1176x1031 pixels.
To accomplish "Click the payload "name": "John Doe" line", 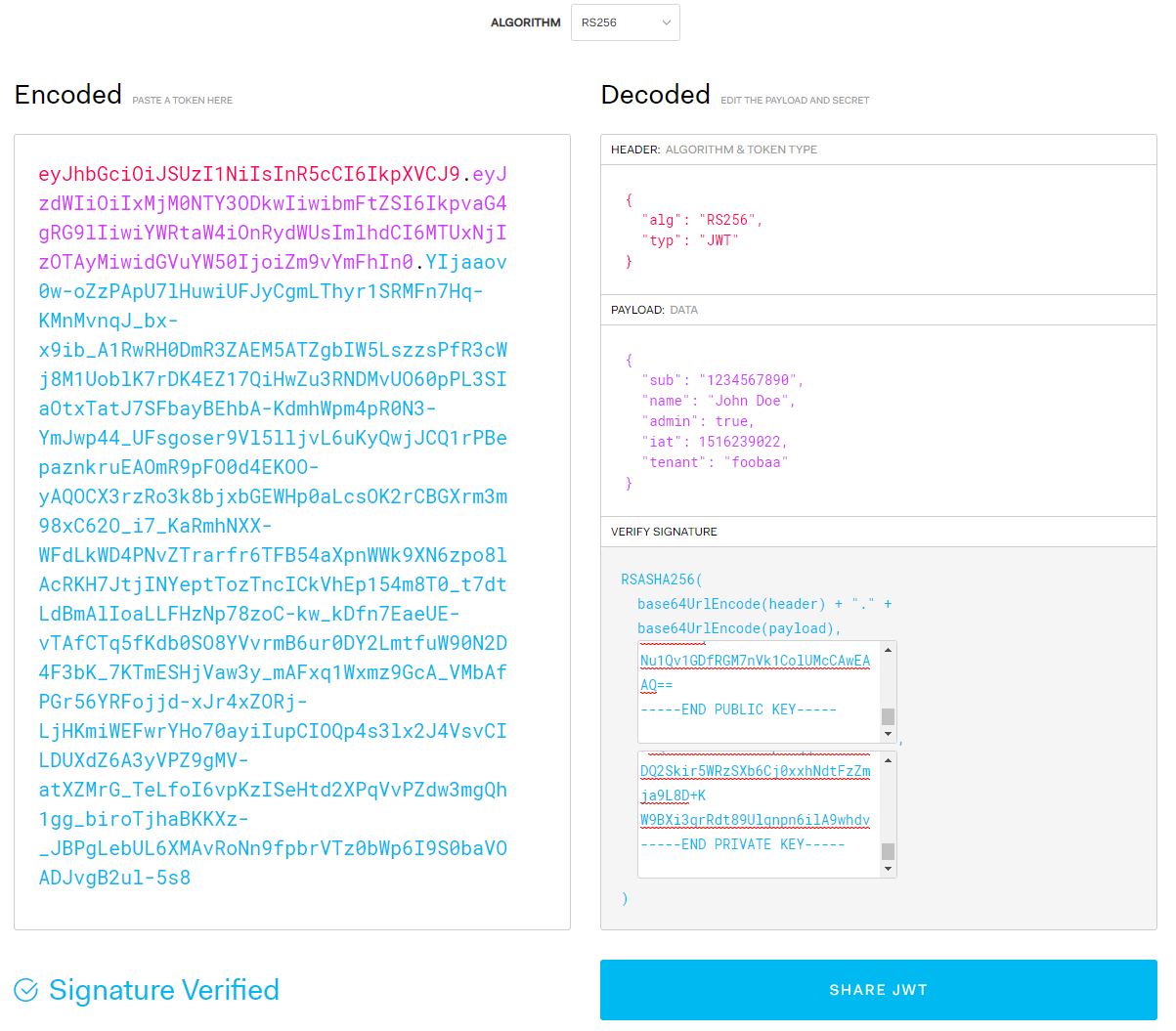I will 718,401.
